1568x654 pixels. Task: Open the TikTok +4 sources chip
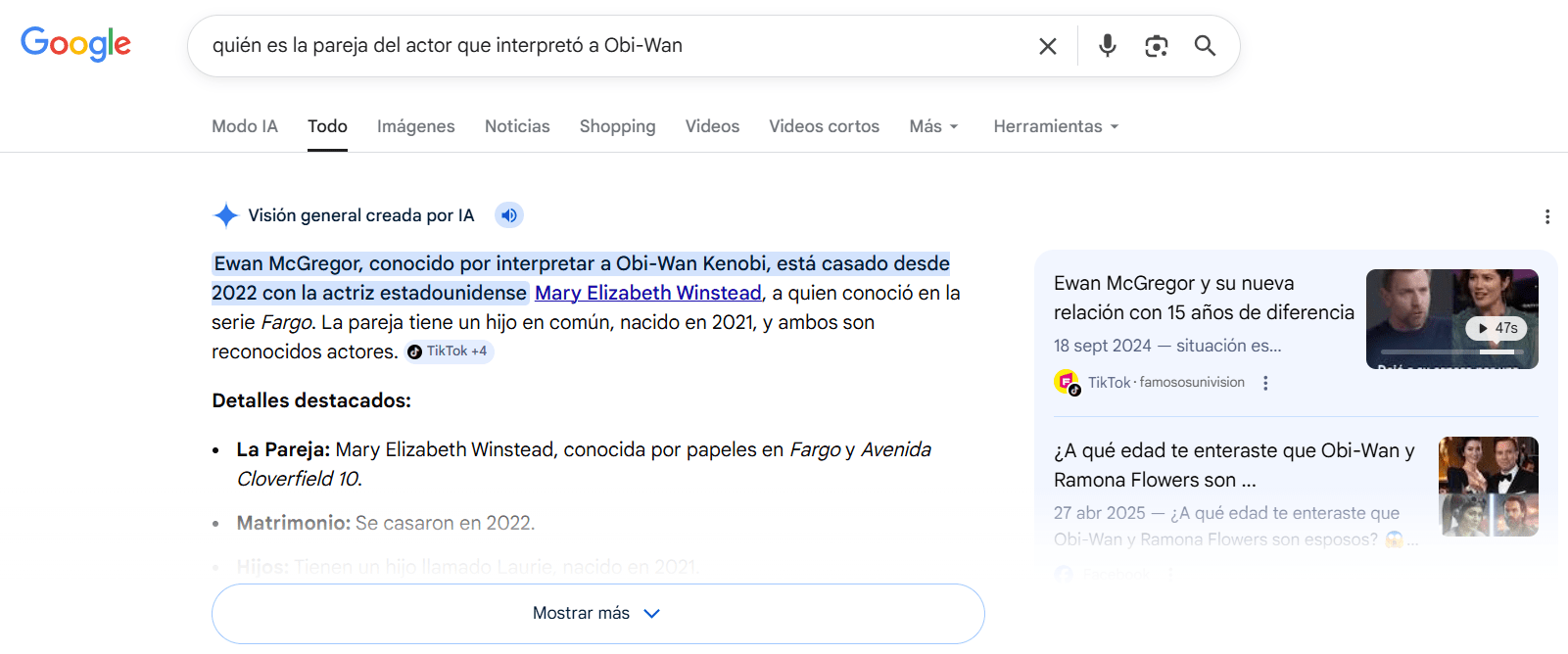pyautogui.click(x=450, y=351)
